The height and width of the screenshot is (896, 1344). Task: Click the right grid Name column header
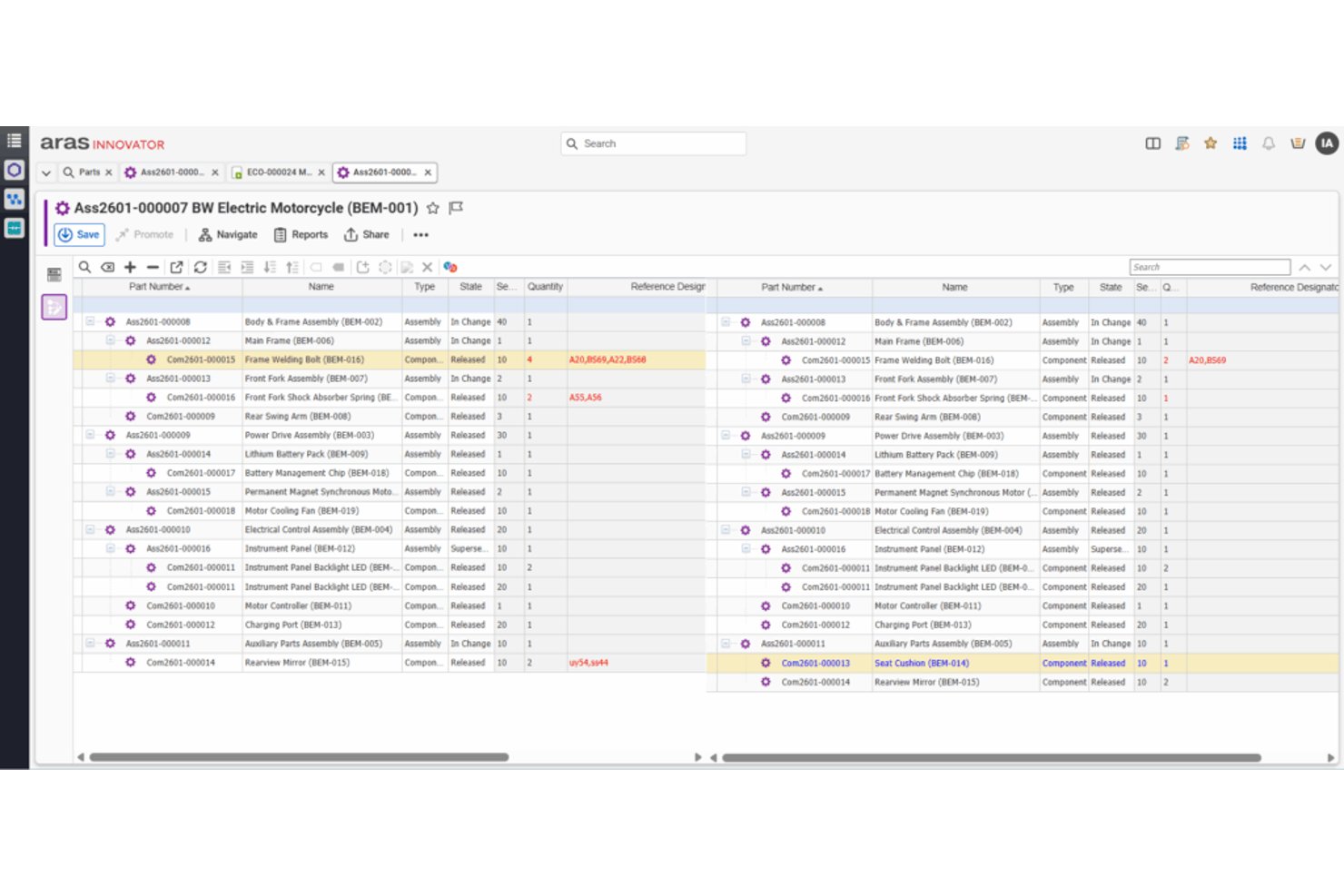click(955, 287)
